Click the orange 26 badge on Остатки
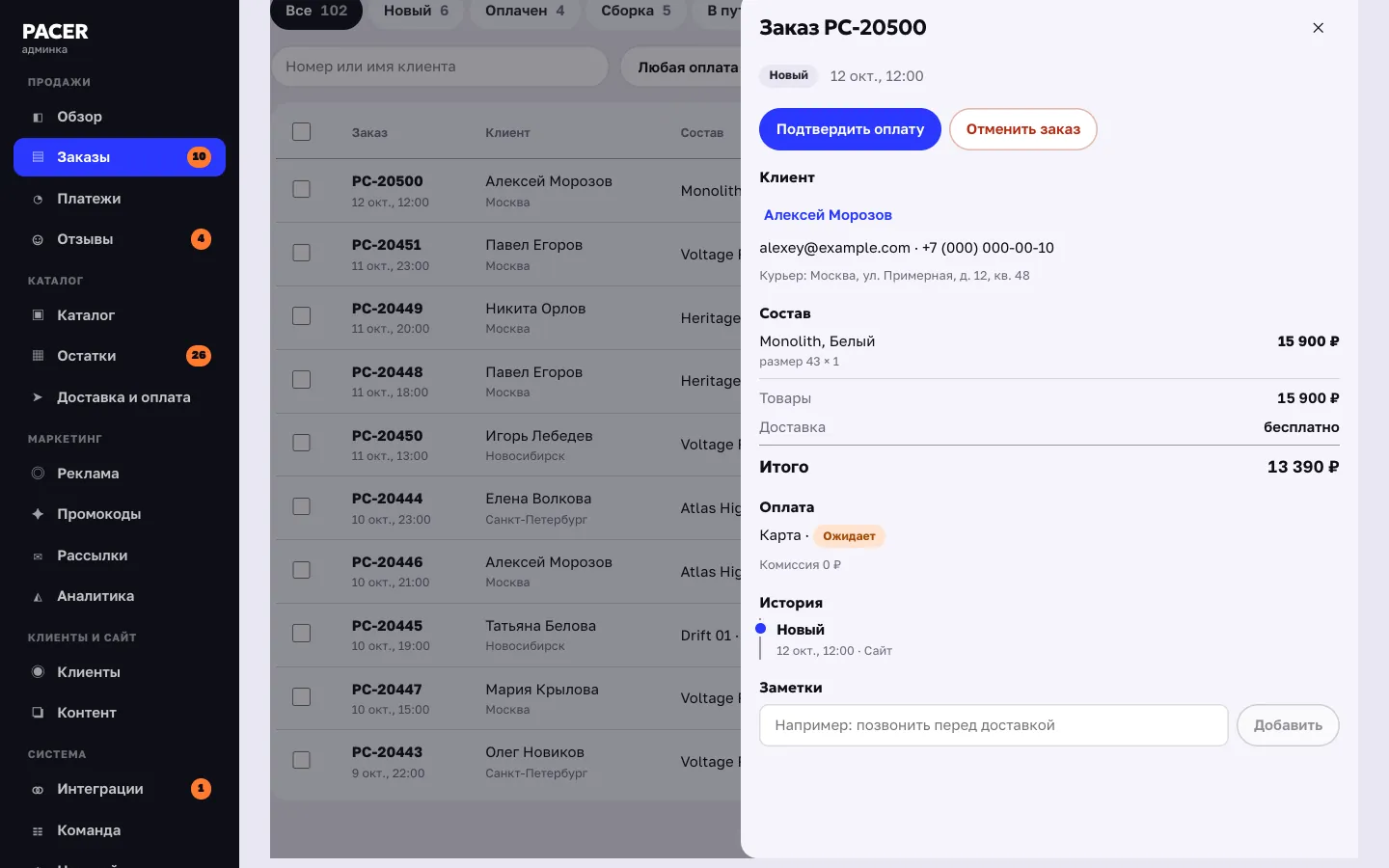1389x868 pixels. click(199, 356)
